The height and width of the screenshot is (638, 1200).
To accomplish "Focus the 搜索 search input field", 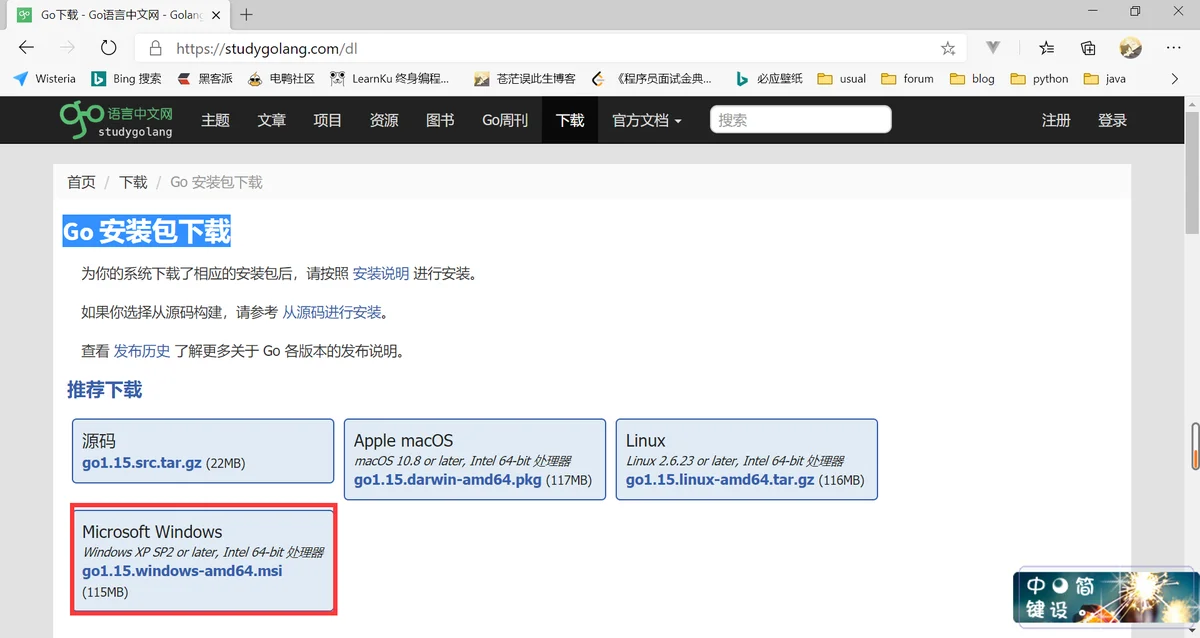I will [x=800, y=120].
